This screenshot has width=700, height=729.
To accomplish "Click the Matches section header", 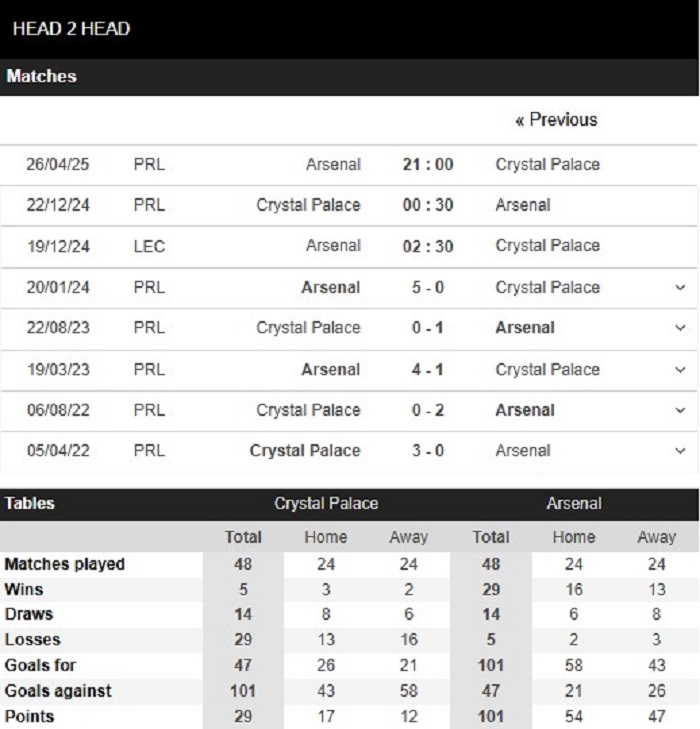I will pyautogui.click(x=42, y=76).
